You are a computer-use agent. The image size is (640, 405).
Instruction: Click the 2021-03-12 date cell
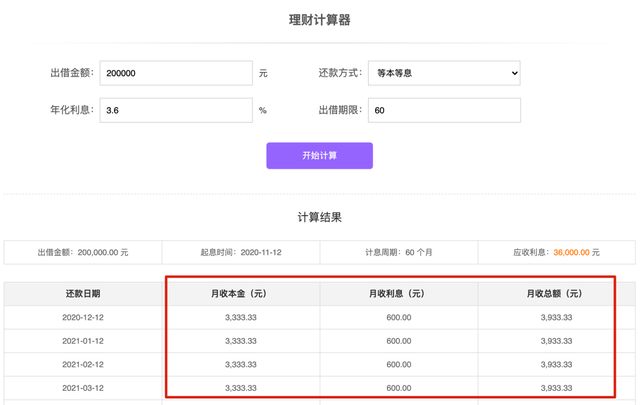(x=82, y=388)
